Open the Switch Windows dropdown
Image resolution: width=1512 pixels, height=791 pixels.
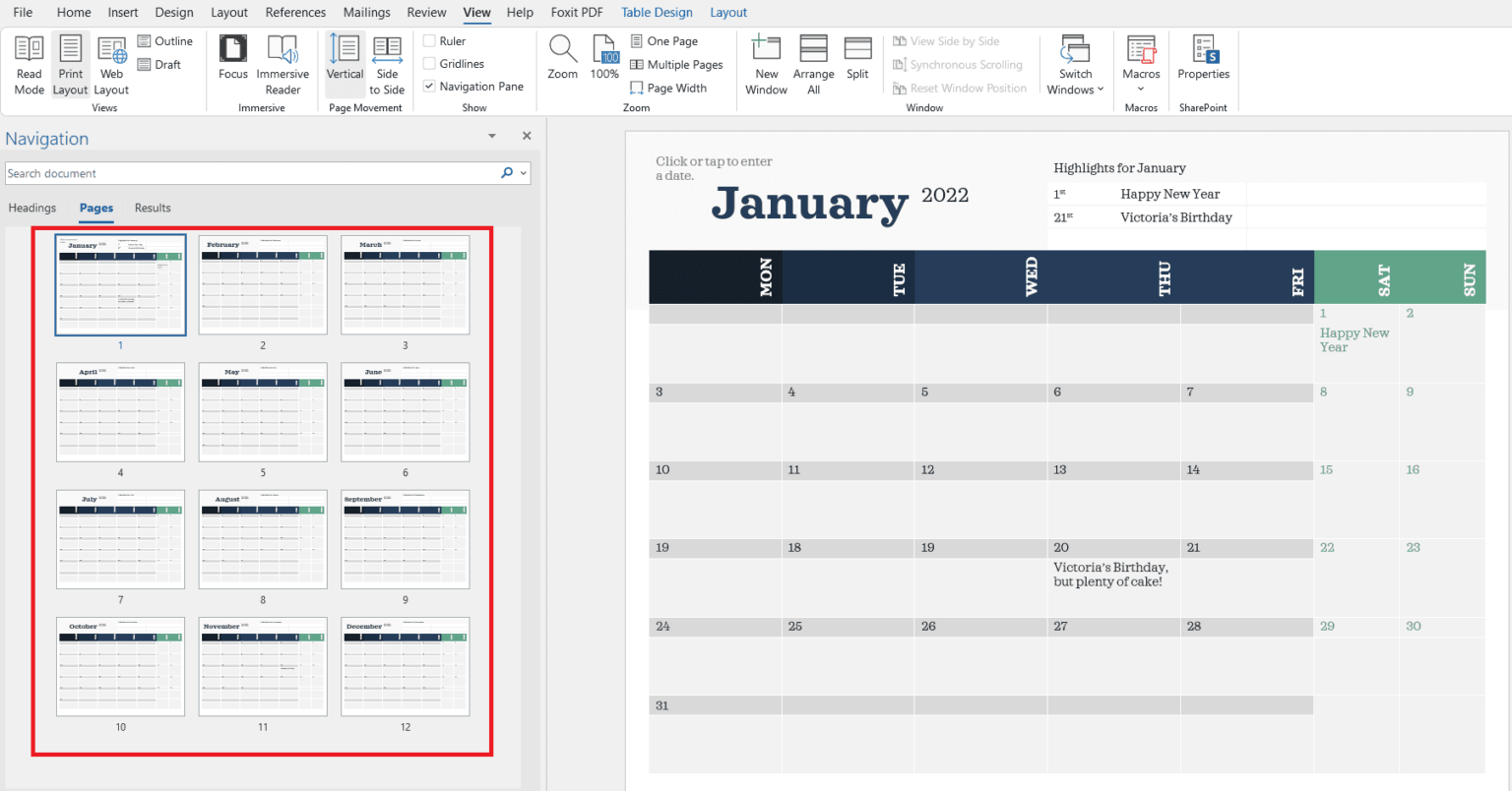[1075, 64]
